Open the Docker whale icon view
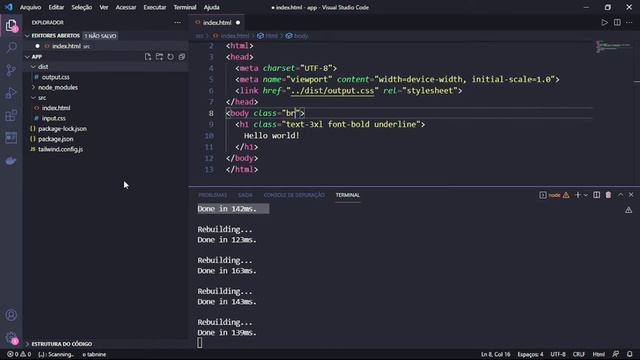 [x=11, y=160]
